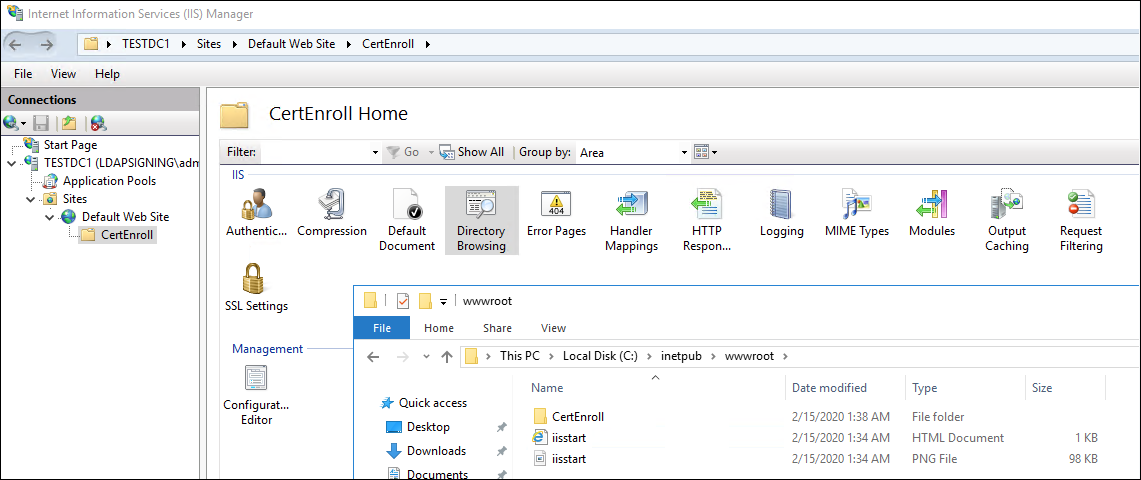Image resolution: width=1141 pixels, height=480 pixels.
Task: Open Default Document settings
Action: (407, 220)
